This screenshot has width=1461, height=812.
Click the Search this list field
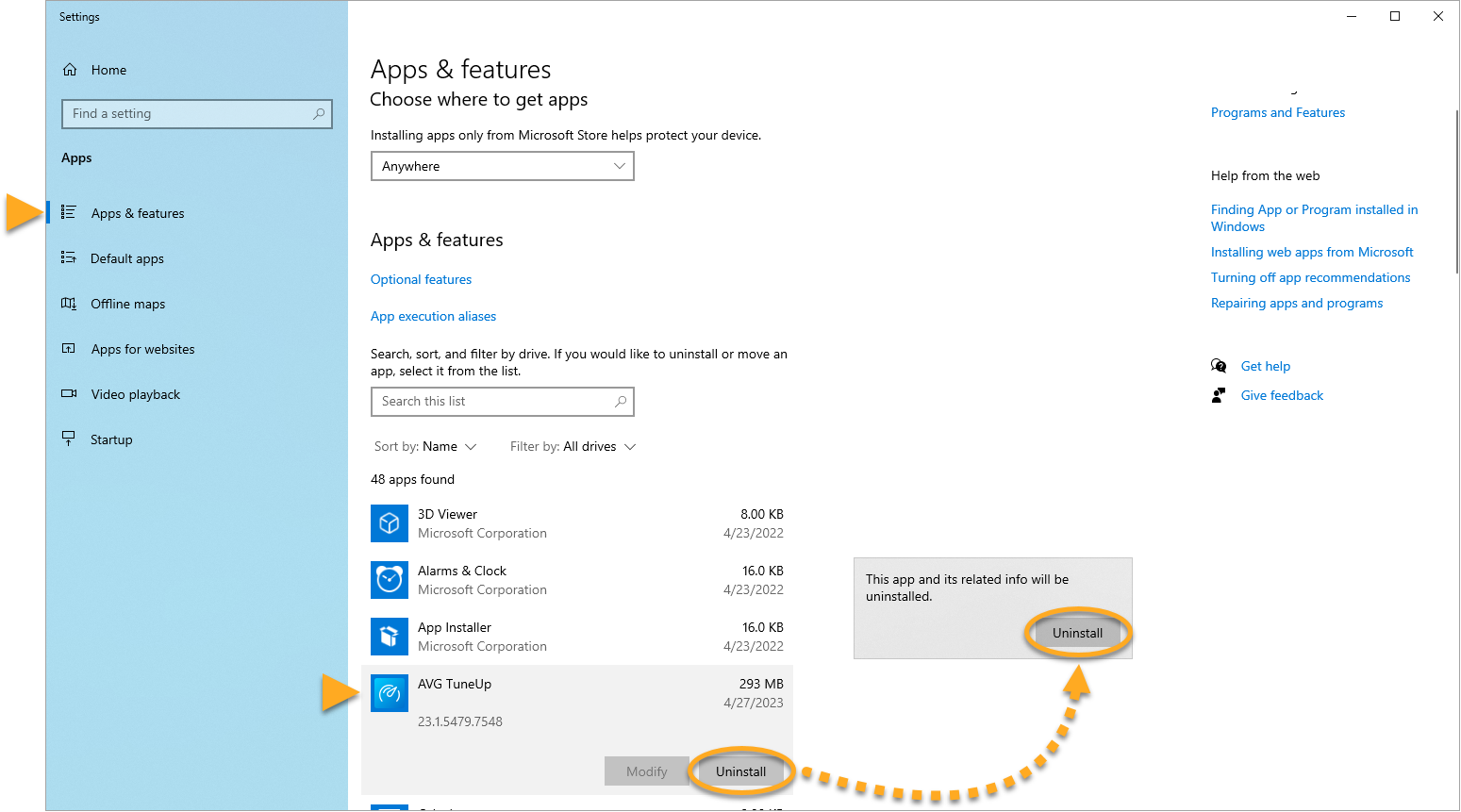[492, 402]
